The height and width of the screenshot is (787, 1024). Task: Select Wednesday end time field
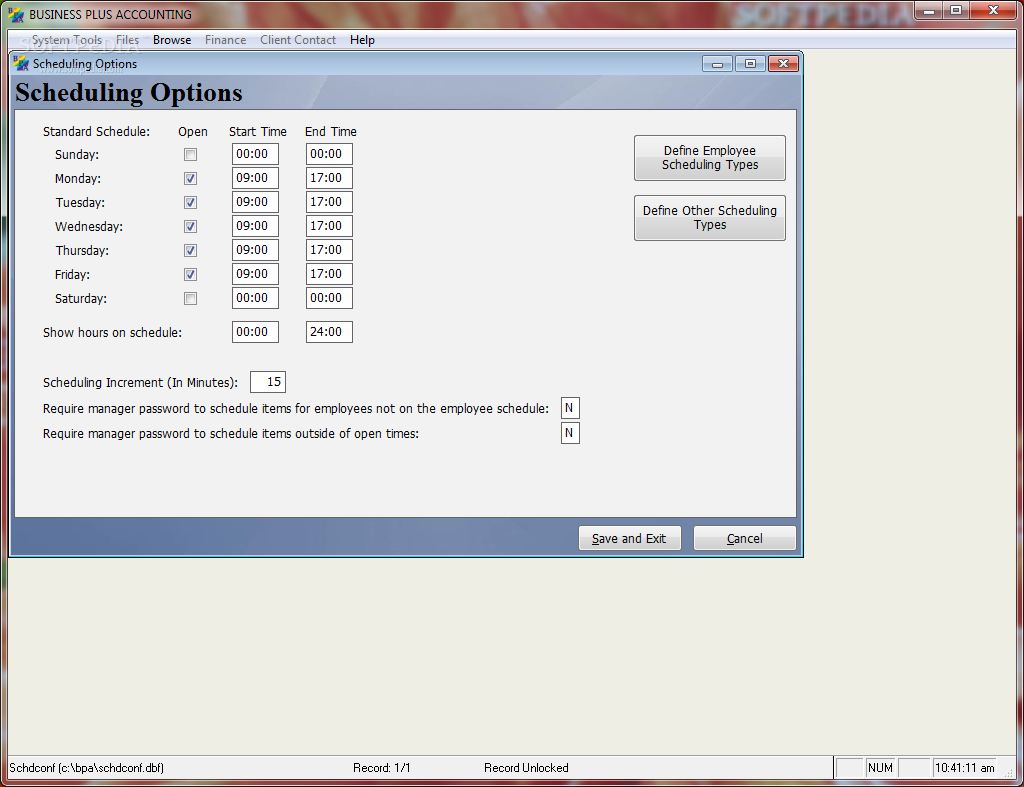[329, 226]
